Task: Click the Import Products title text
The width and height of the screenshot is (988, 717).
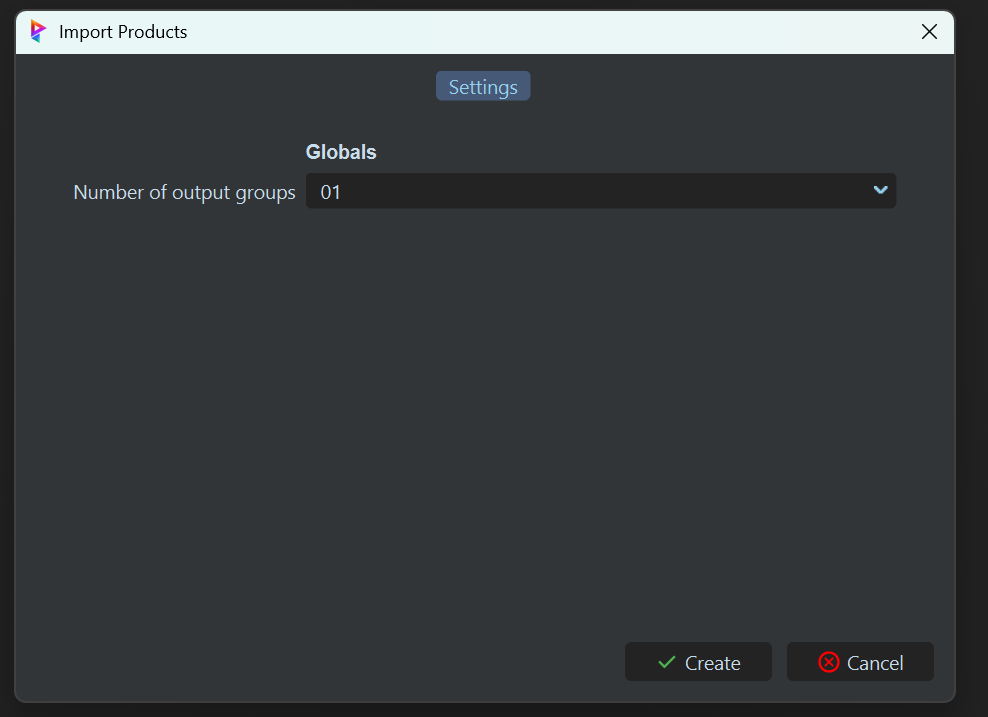Action: 123,32
